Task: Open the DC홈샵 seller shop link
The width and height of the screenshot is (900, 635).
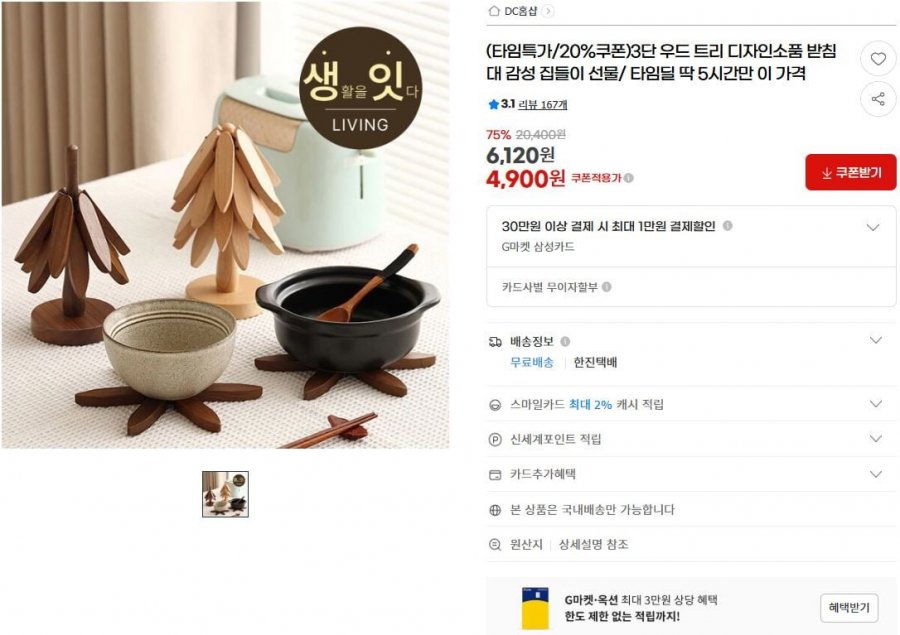Action: coord(521,11)
